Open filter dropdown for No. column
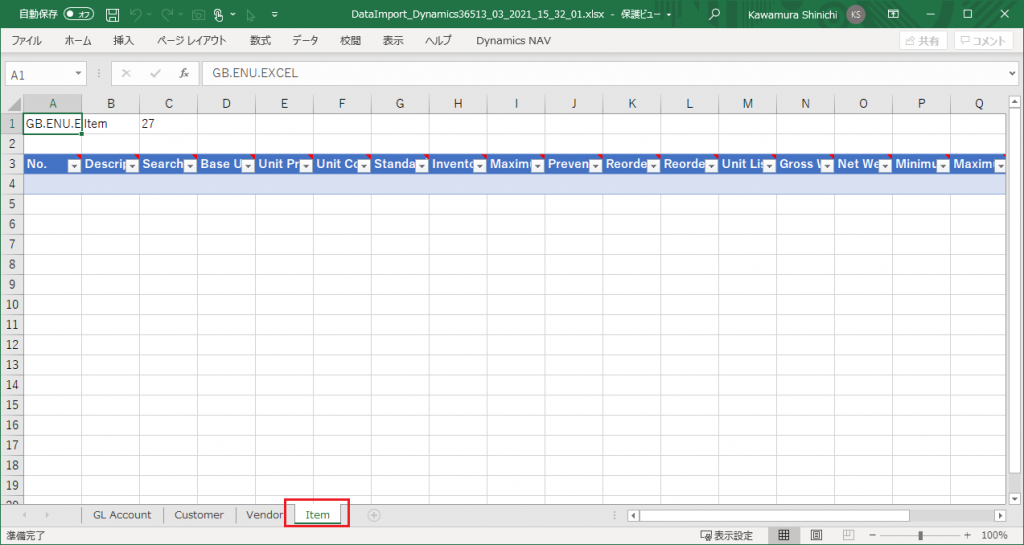The image size is (1024, 545). [x=73, y=165]
